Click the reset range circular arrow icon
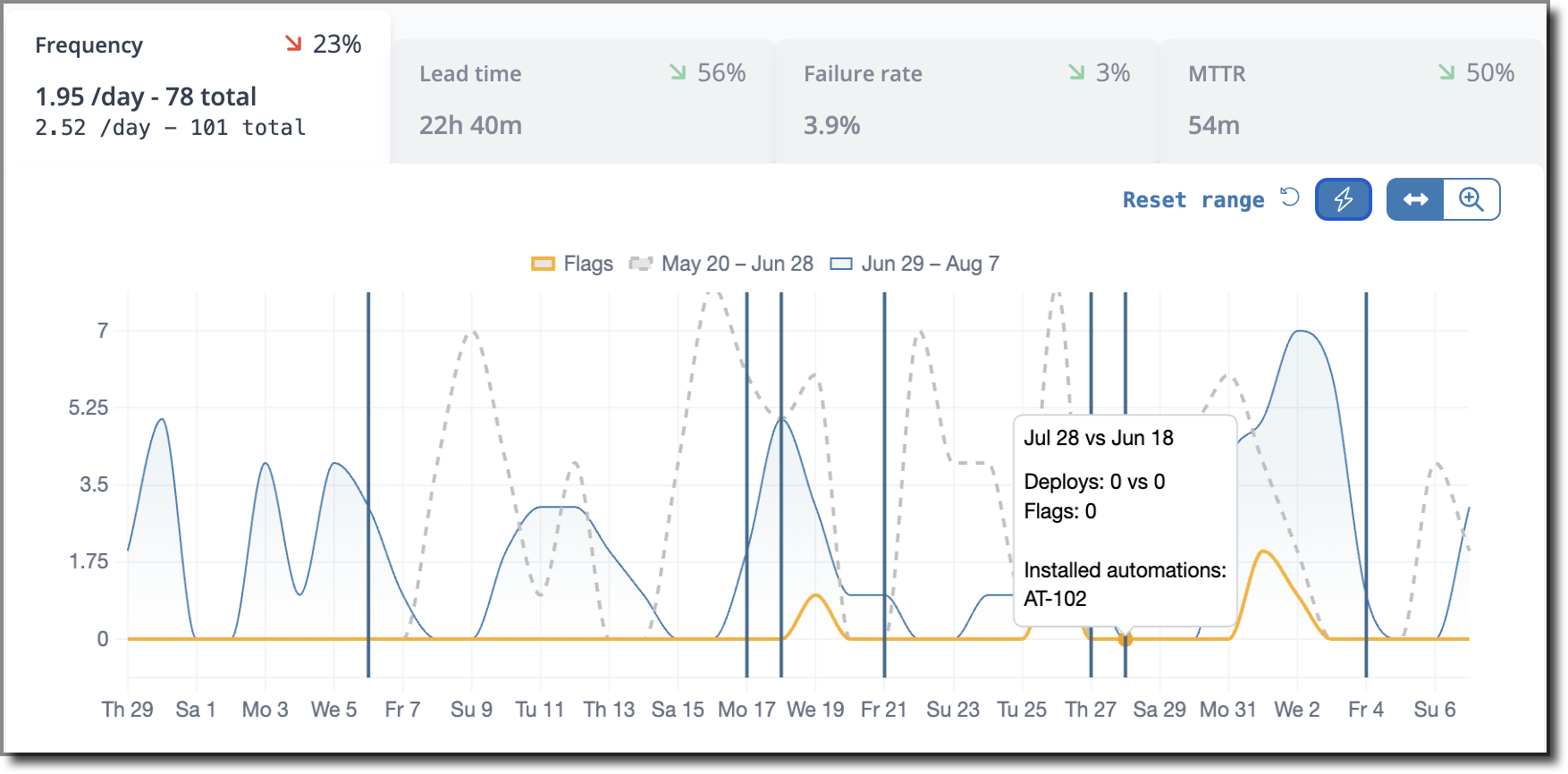The width and height of the screenshot is (1568, 774). coord(1289,197)
